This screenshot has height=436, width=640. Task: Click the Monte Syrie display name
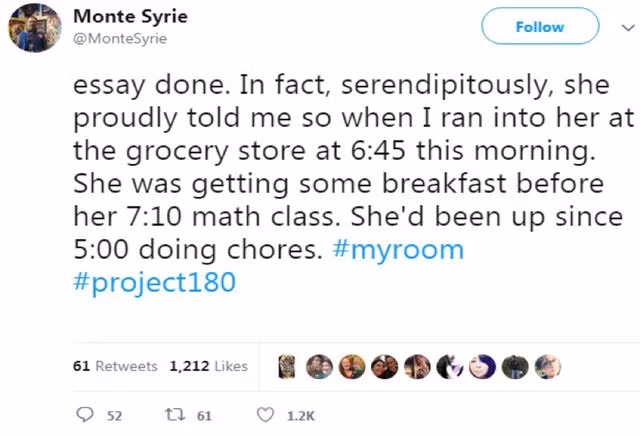tap(131, 17)
